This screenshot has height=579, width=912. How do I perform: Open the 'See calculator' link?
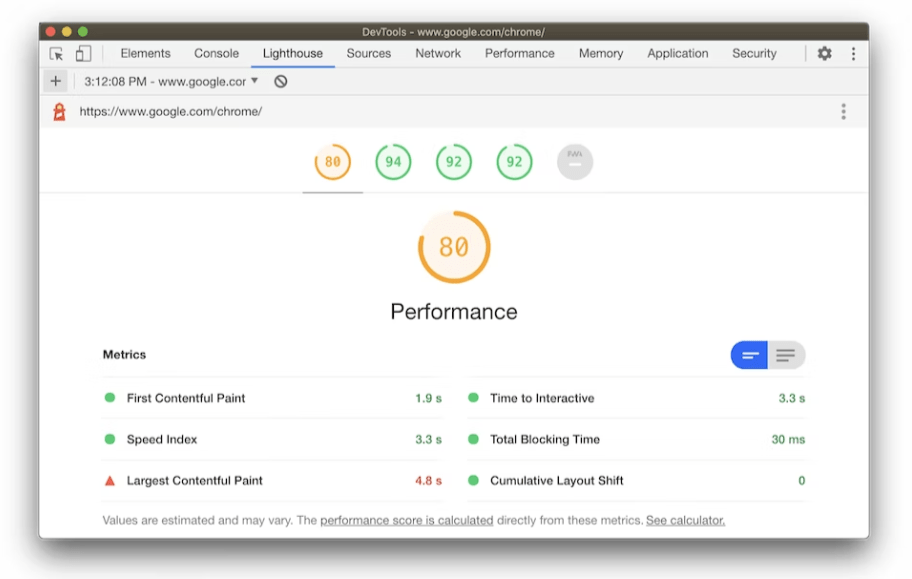(x=685, y=520)
